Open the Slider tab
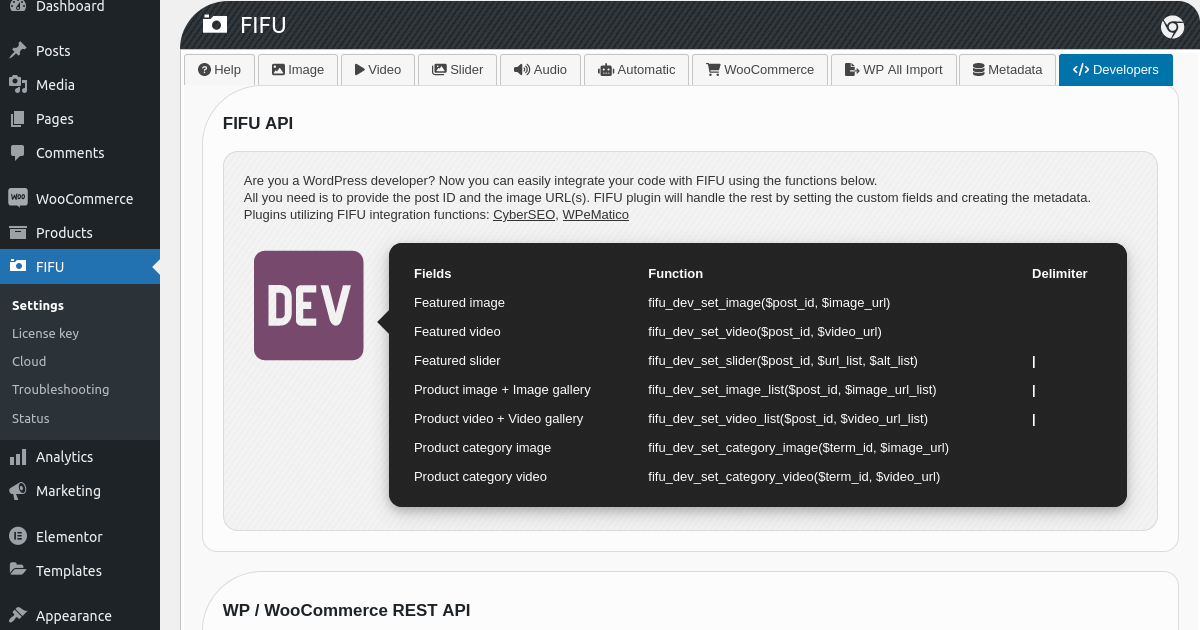This screenshot has height=630, width=1200. (457, 70)
